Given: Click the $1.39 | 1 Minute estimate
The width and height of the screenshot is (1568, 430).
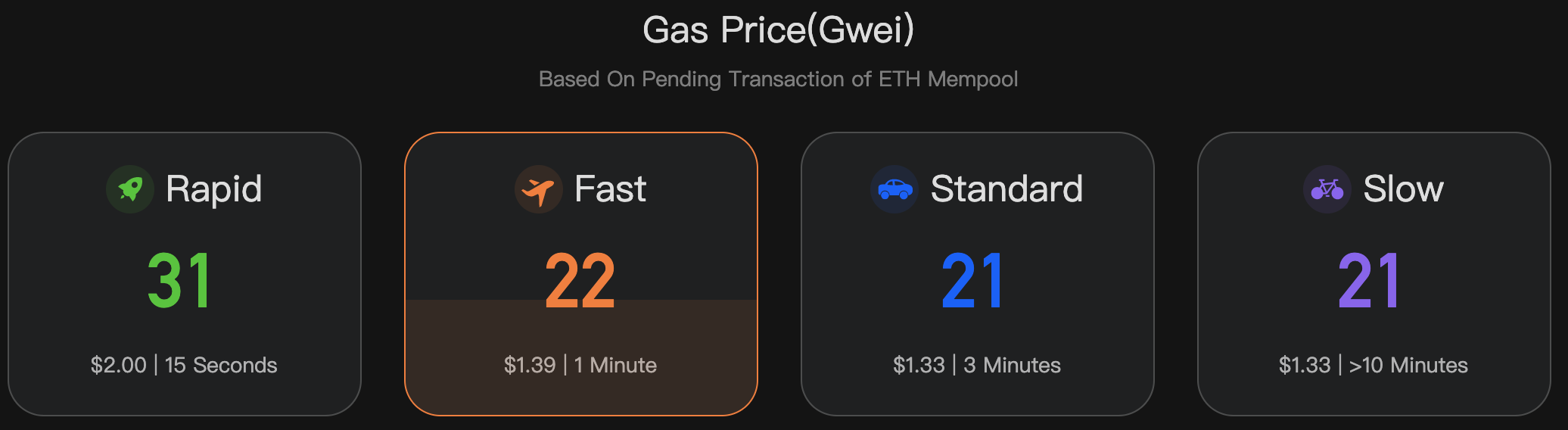Looking at the screenshot, I should click(x=580, y=365).
